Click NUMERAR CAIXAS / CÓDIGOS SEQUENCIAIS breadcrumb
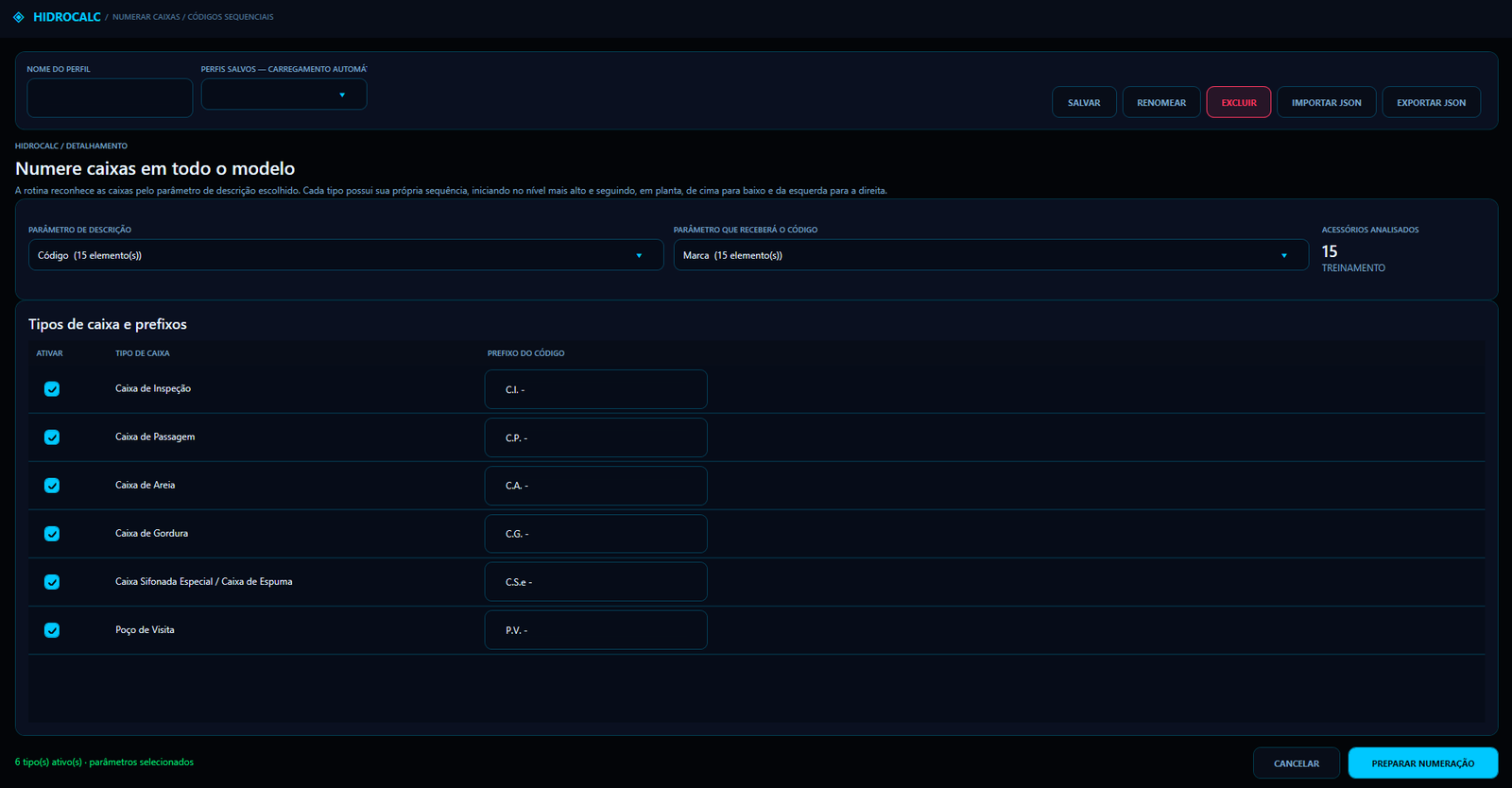Viewport: 1512px width, 788px height. click(x=193, y=17)
